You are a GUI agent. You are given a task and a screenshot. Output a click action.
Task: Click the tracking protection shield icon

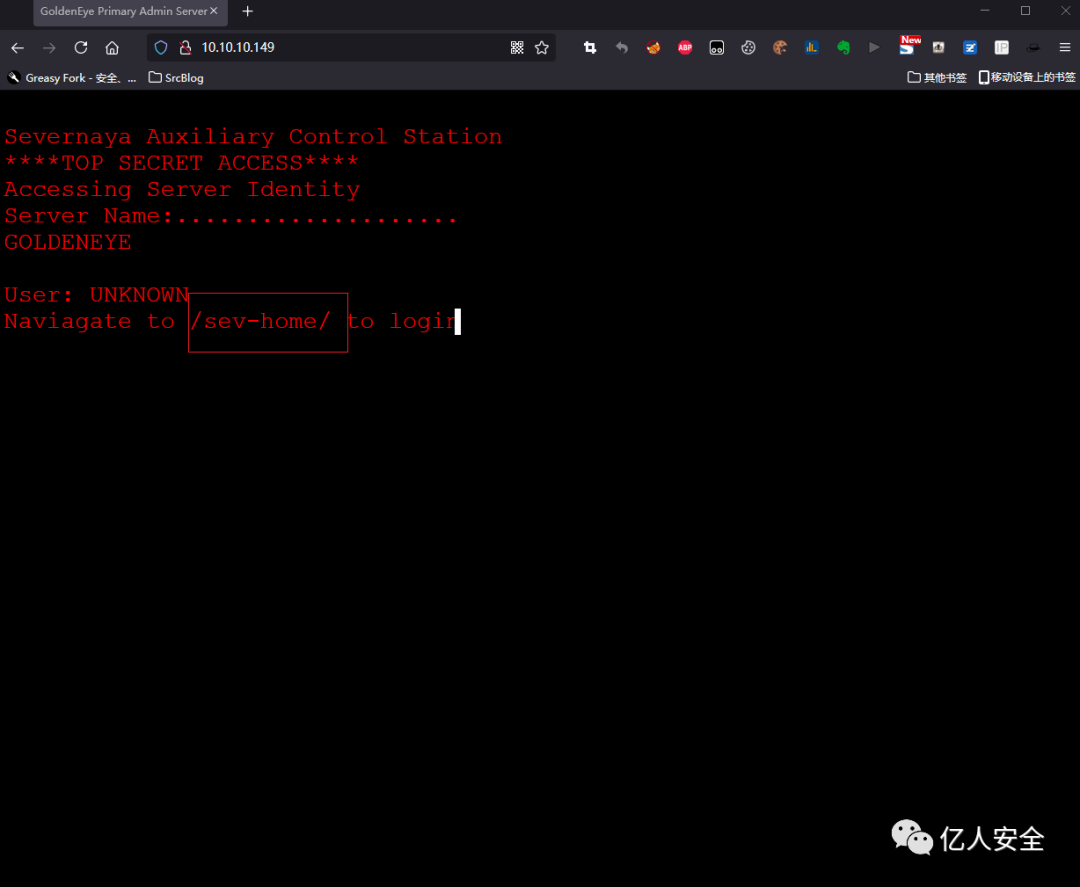[x=160, y=48]
